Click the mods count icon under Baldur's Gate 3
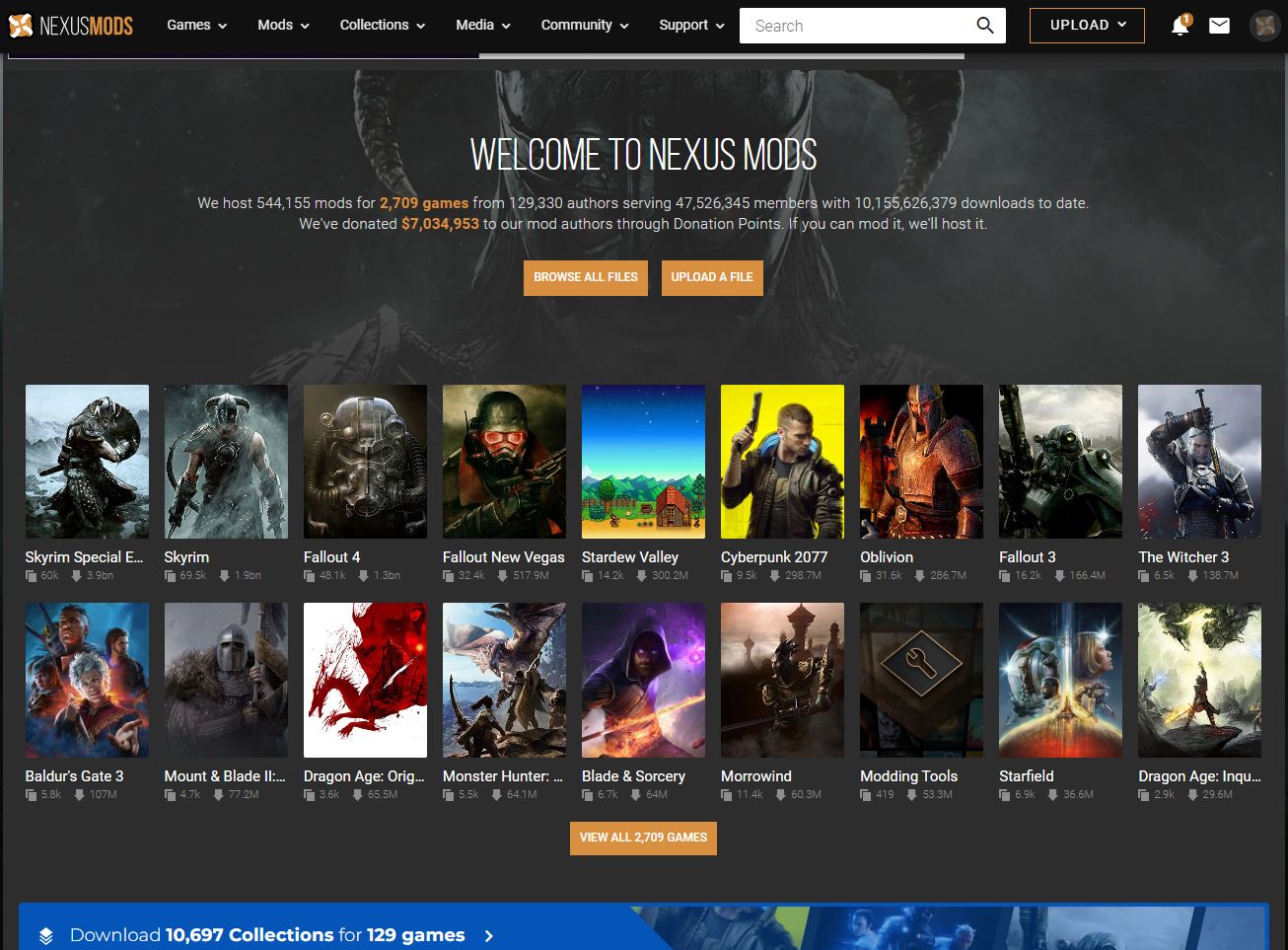The width and height of the screenshot is (1288, 950). pos(31,795)
